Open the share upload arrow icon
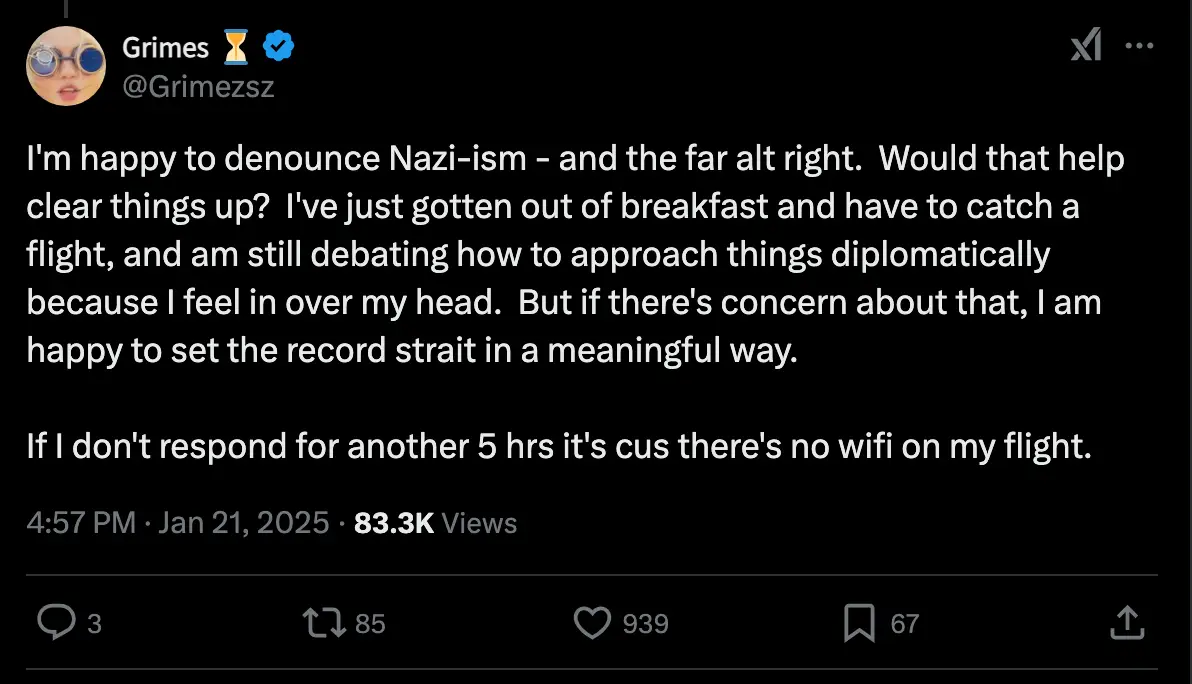The image size is (1192, 684). pyautogui.click(x=1126, y=623)
